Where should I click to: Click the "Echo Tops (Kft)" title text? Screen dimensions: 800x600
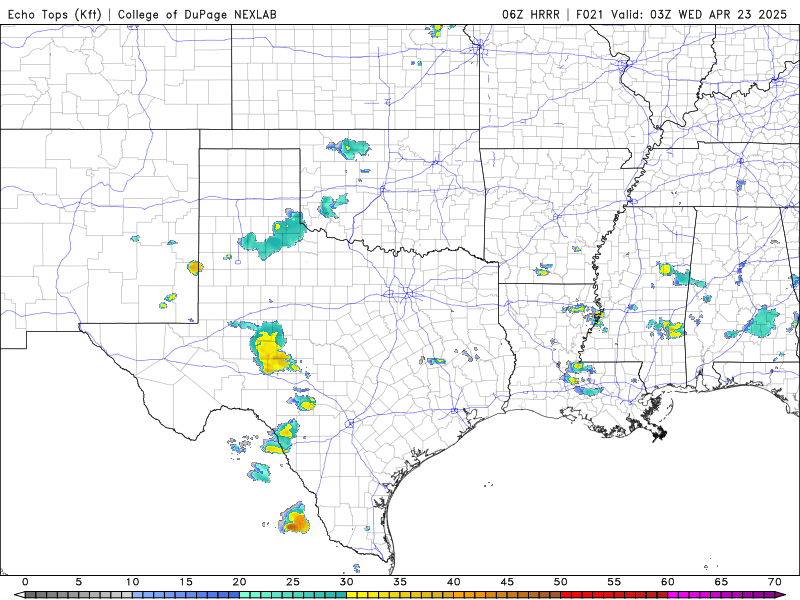pyautogui.click(x=55, y=14)
